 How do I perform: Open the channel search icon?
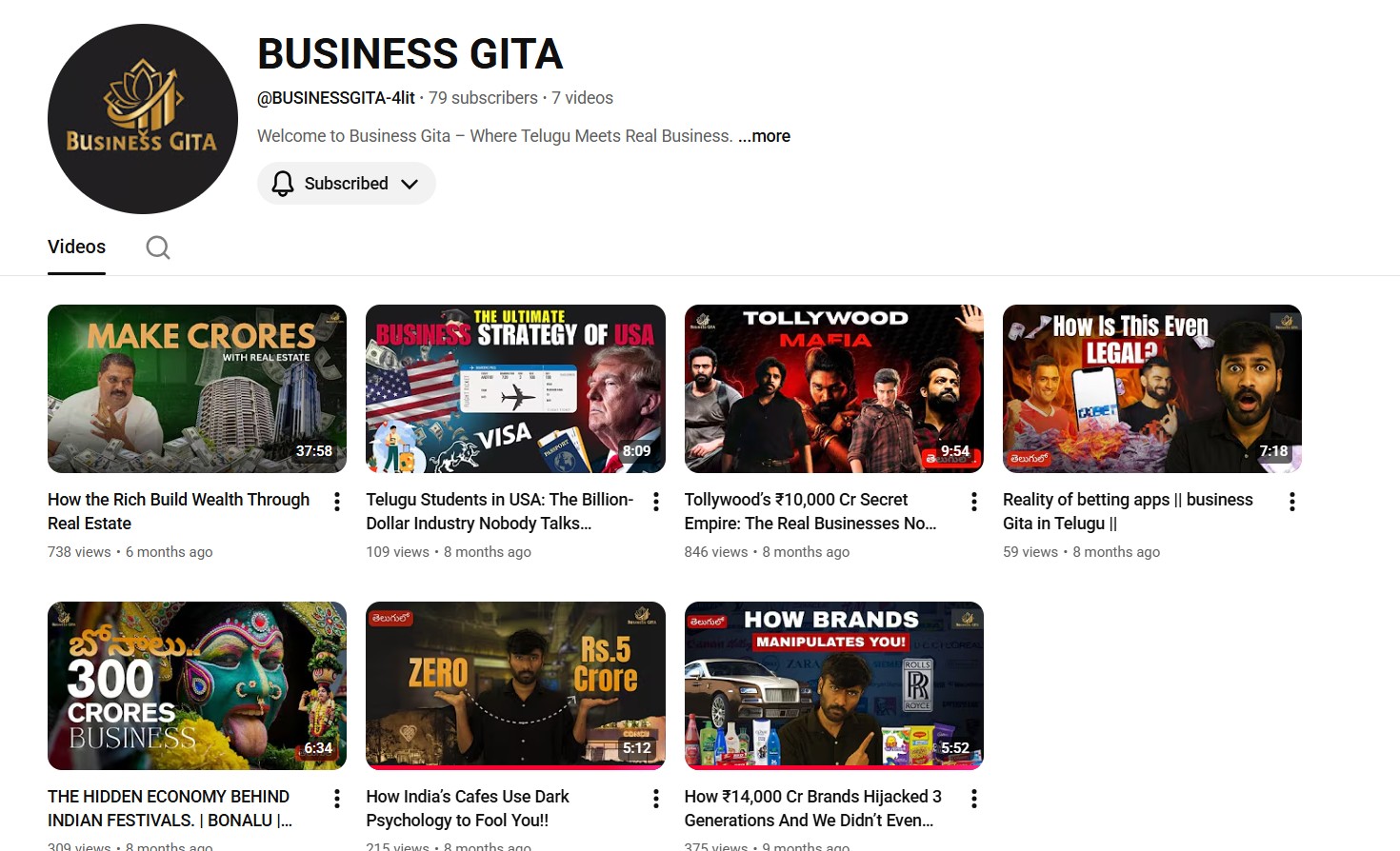[x=157, y=247]
